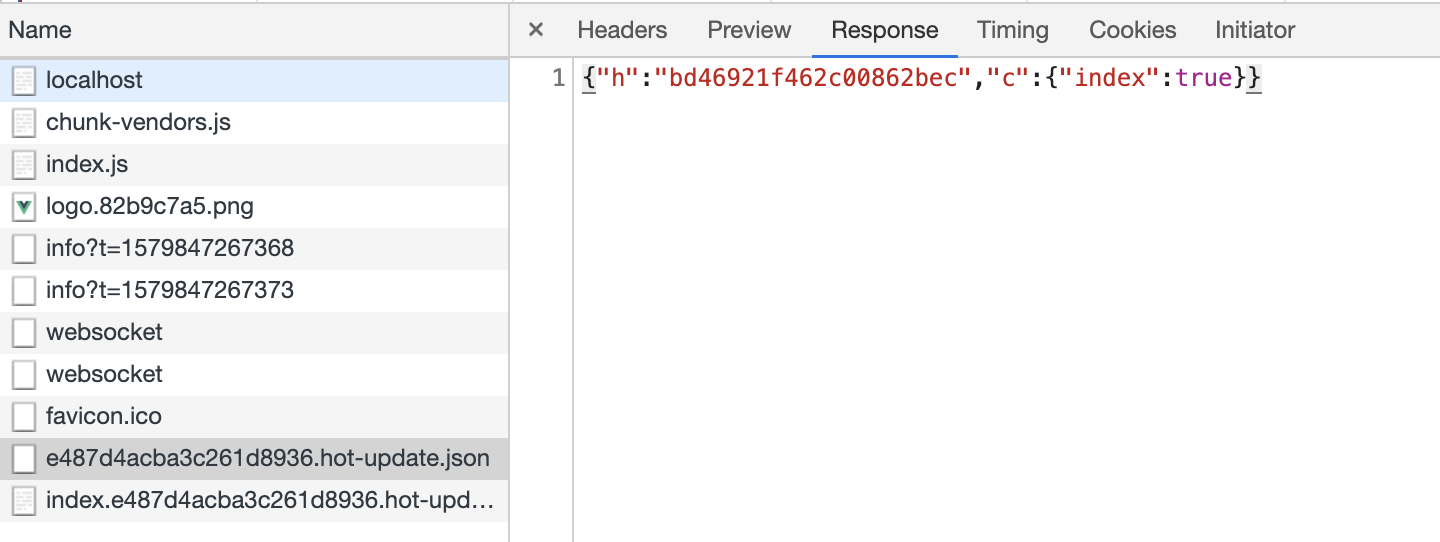Click blank icon of first websocket request
1440x542 pixels.
point(24,333)
